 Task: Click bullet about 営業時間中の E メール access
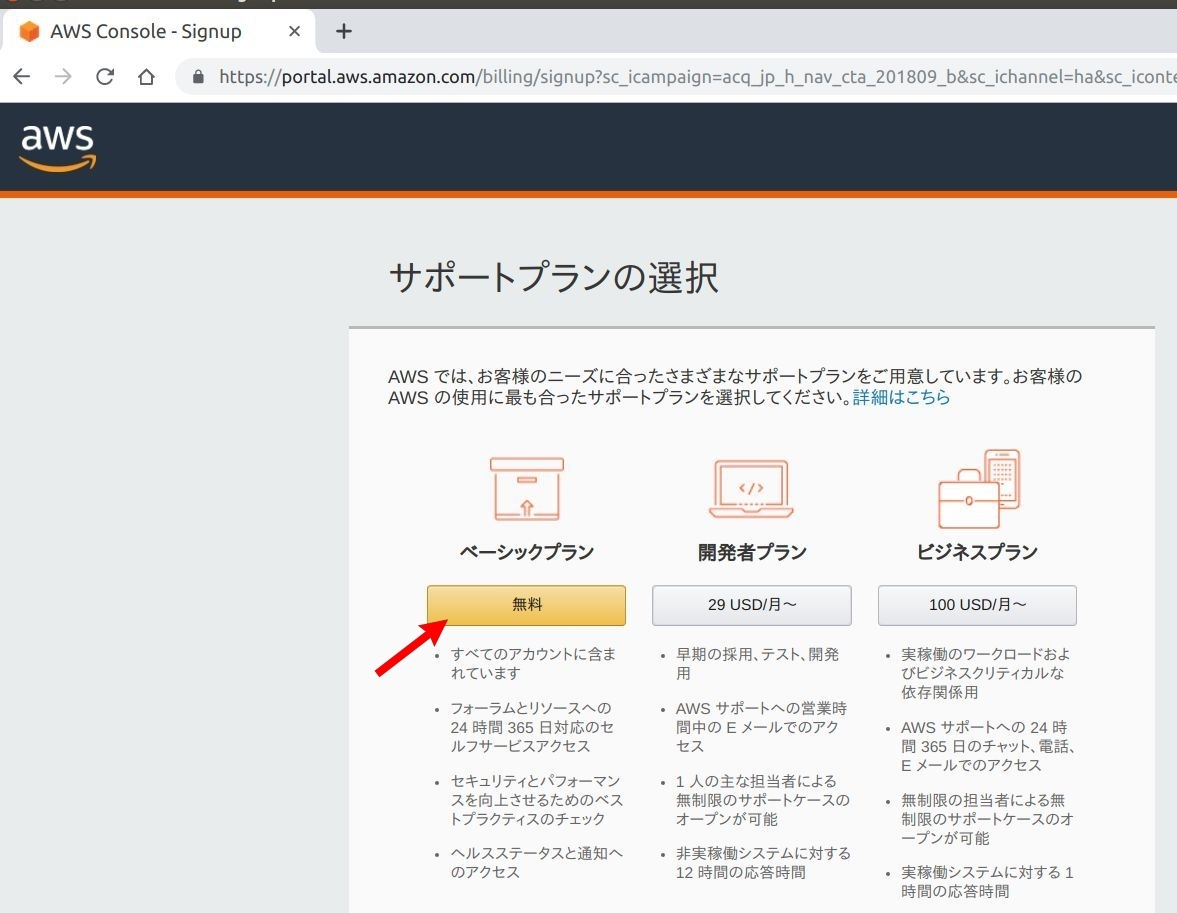[x=761, y=727]
